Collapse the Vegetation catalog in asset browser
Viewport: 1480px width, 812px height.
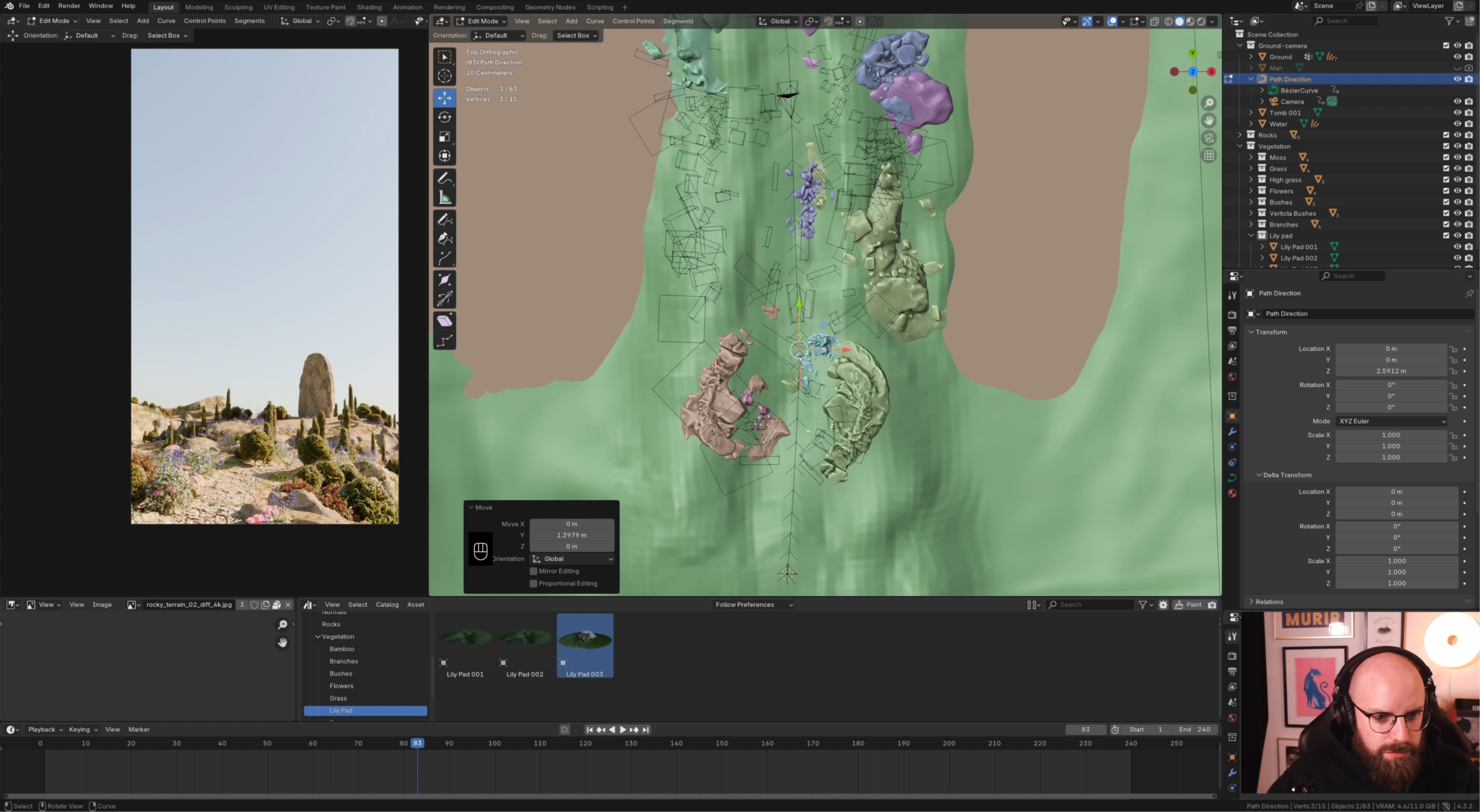[x=318, y=636]
